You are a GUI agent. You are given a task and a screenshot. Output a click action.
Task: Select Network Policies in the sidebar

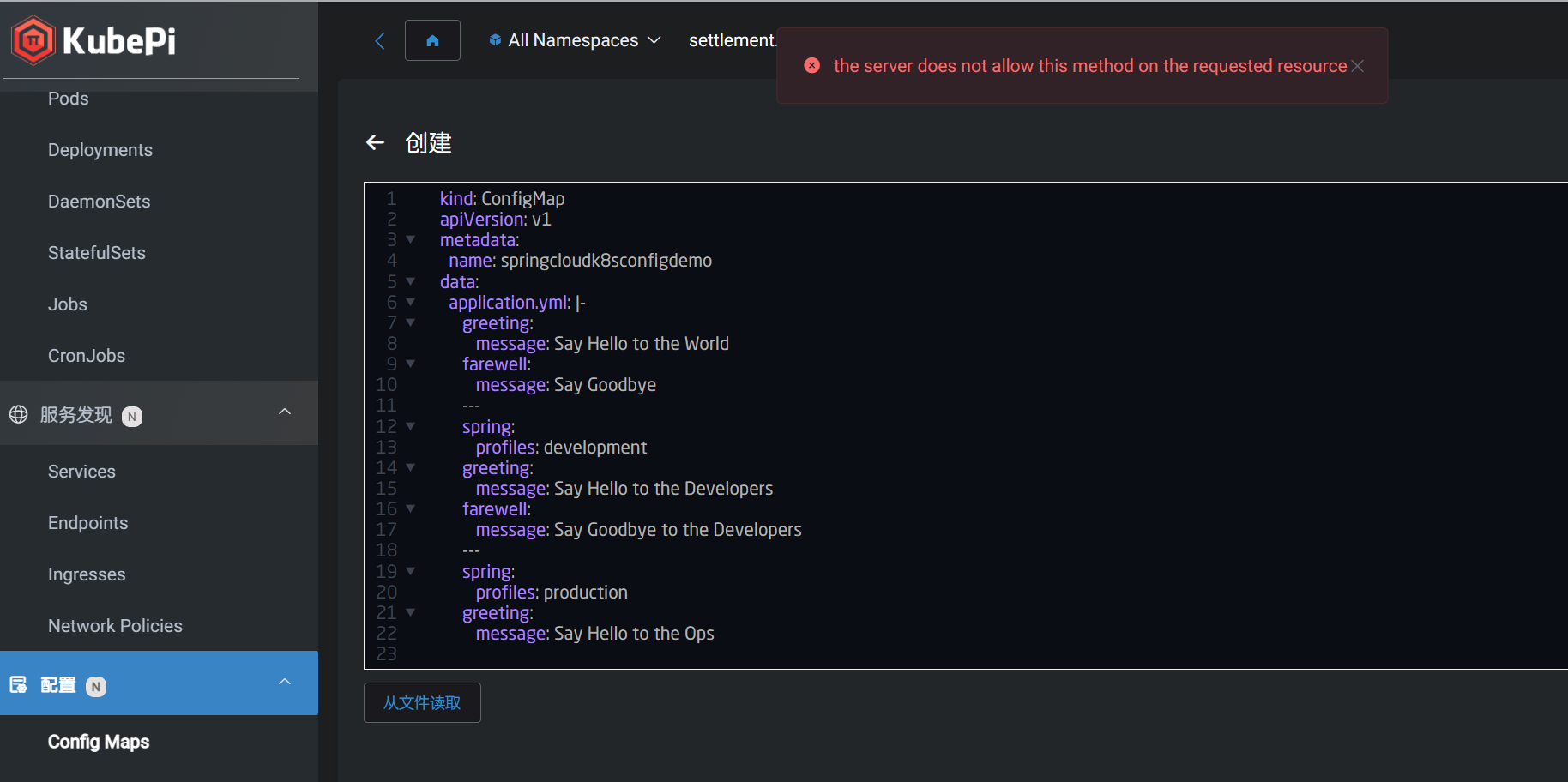pos(115,625)
